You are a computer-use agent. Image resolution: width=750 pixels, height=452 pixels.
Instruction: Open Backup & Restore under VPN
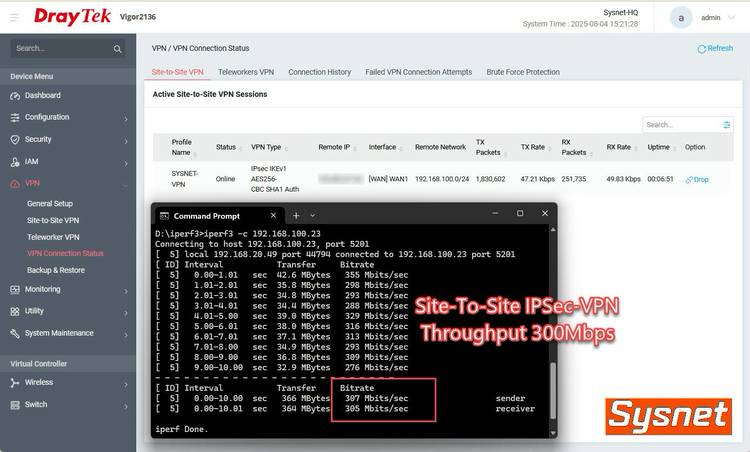[56, 270]
